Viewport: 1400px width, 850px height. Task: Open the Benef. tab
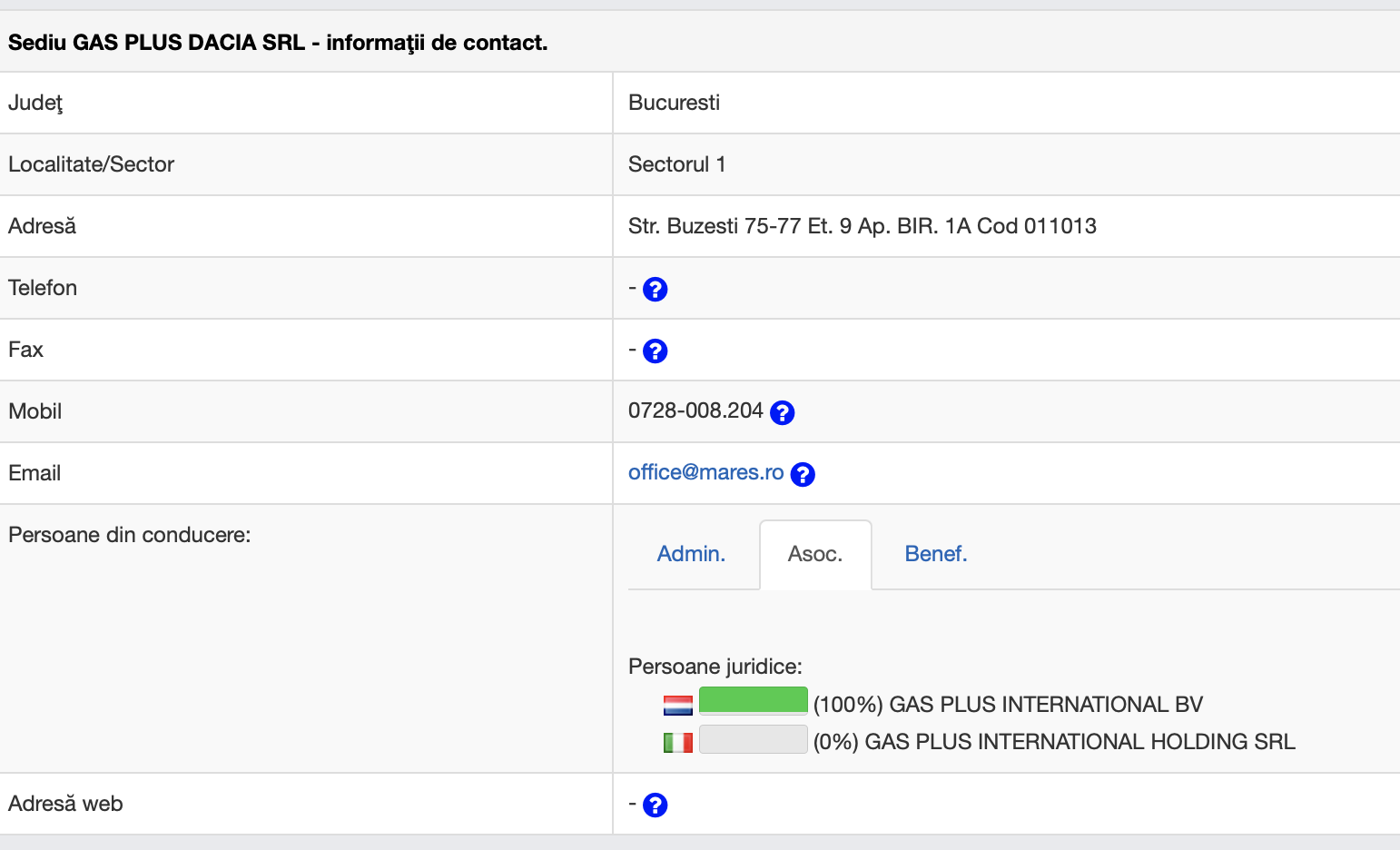click(x=935, y=554)
